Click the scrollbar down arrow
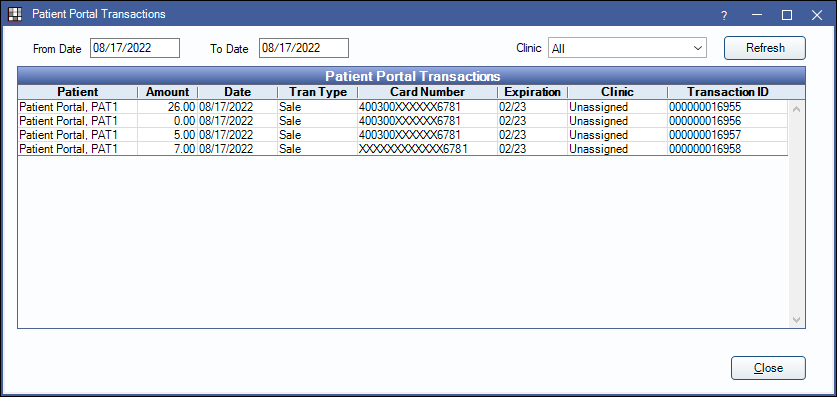The image size is (837, 397). [796, 320]
